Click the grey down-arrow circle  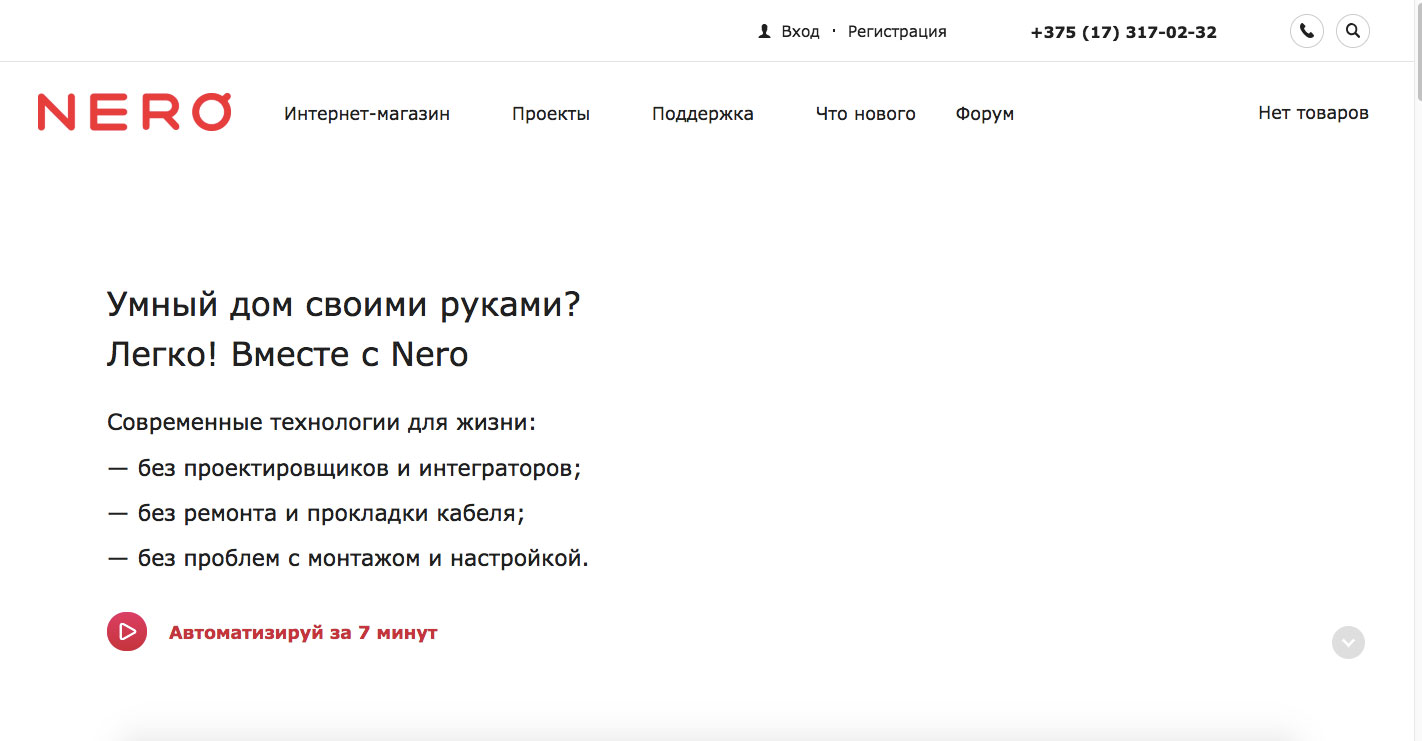point(1348,642)
